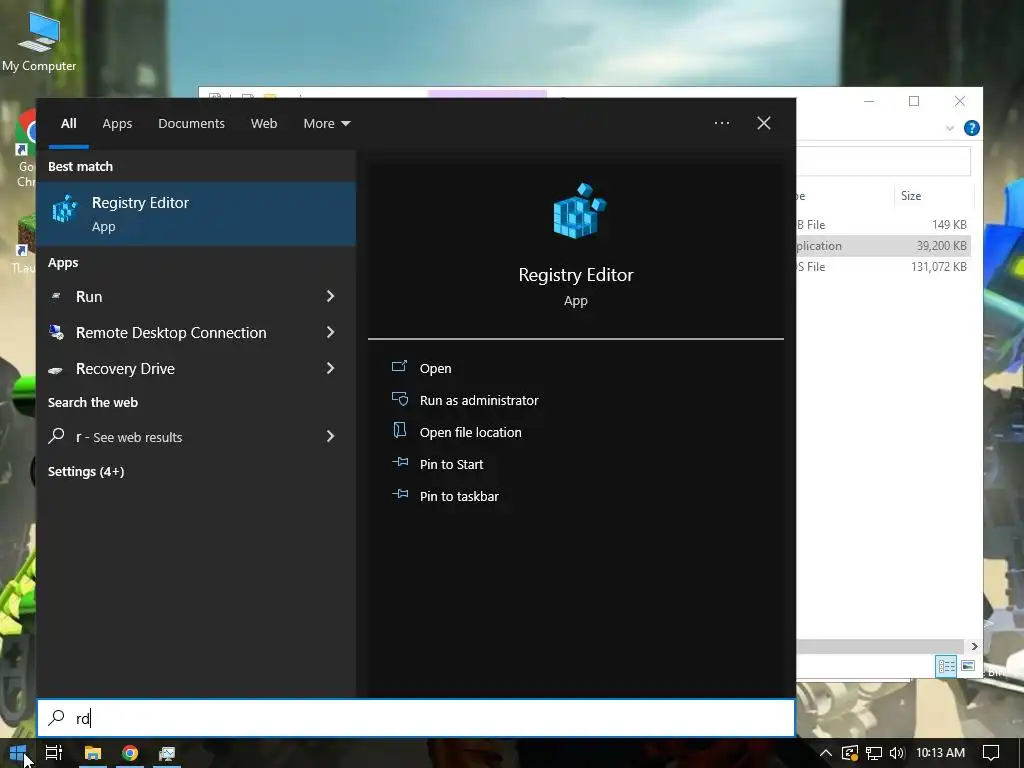
Task: Click Run as administrator action
Action: 465,400
